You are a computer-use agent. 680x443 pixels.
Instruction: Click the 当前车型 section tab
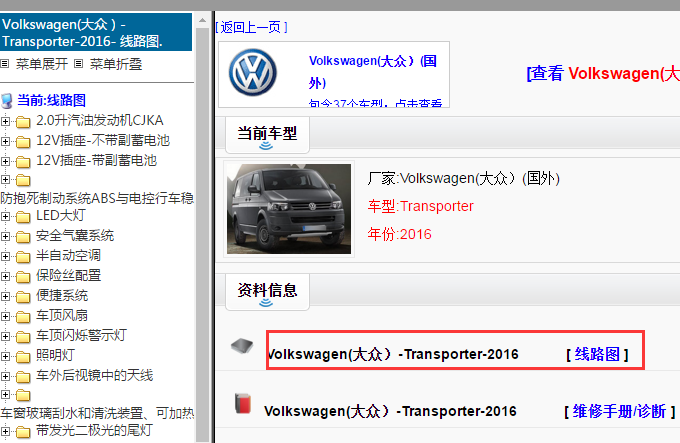coord(267,135)
